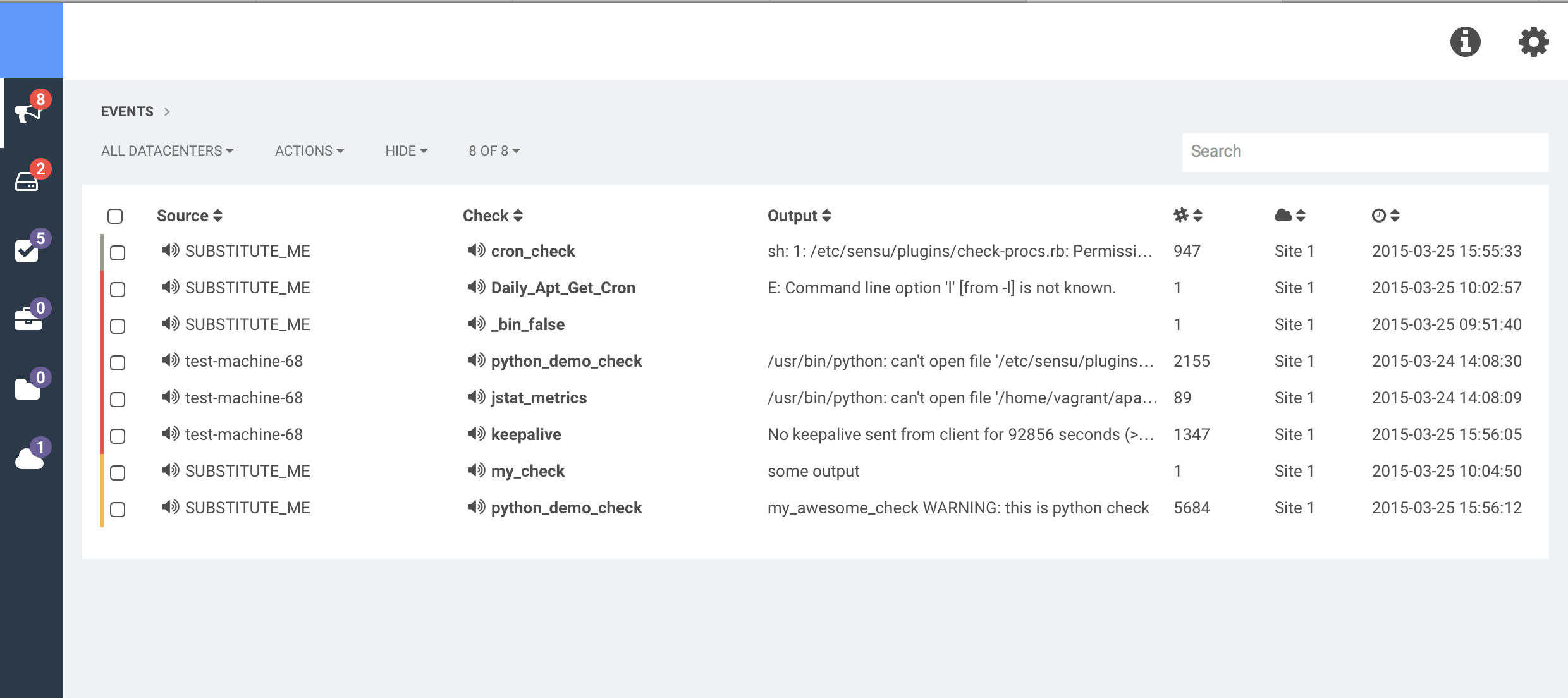Open the Hide filter menu

(x=407, y=150)
